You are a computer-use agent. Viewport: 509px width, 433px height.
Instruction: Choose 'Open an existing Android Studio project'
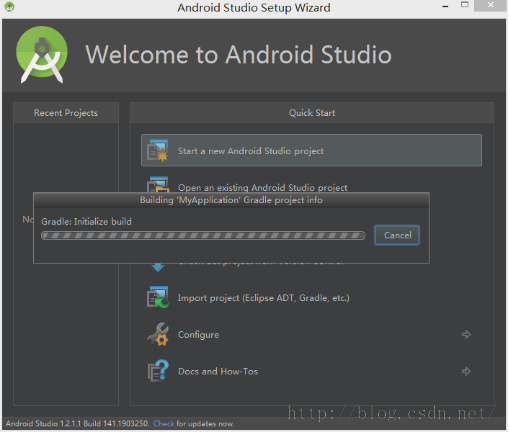(262, 188)
